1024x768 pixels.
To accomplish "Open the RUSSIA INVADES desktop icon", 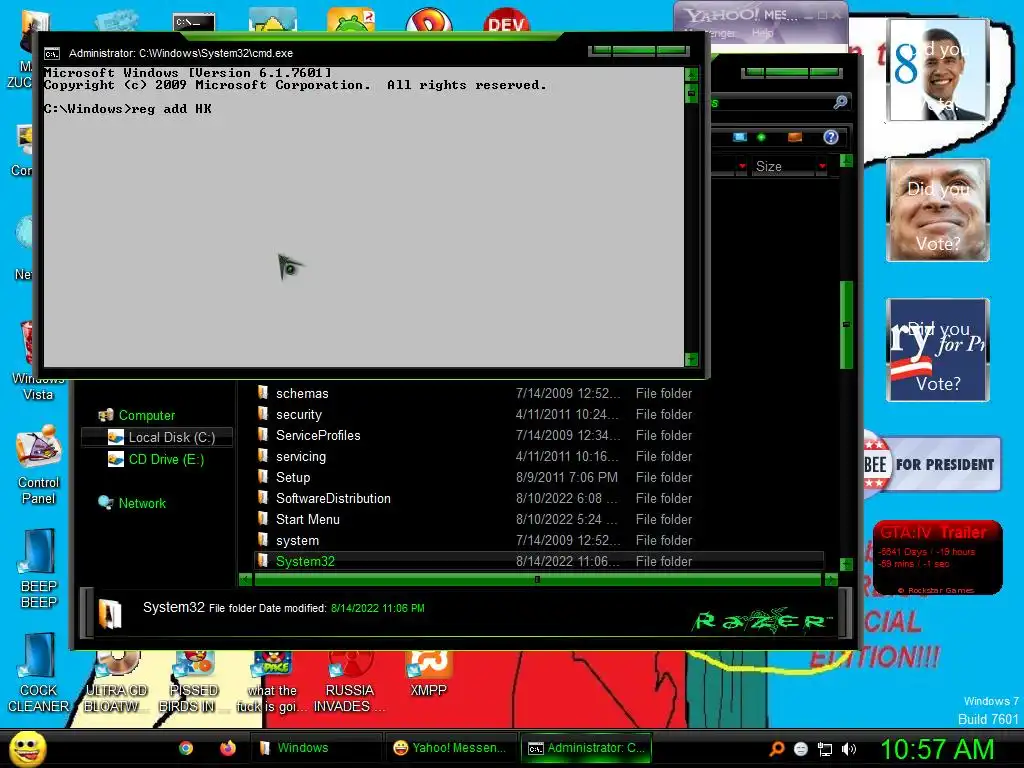I will (349, 682).
